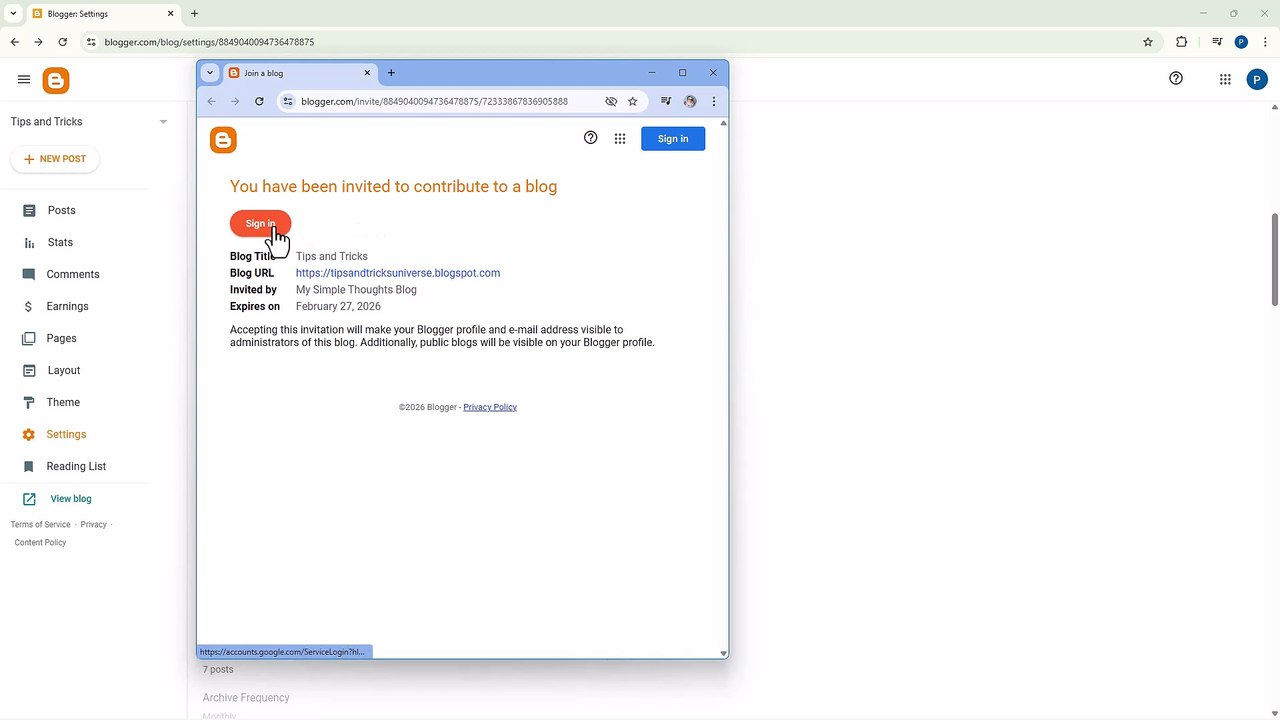Click the Chrome profile P icon in the main toolbar
This screenshot has width=1280, height=720.
pos(1241,42)
